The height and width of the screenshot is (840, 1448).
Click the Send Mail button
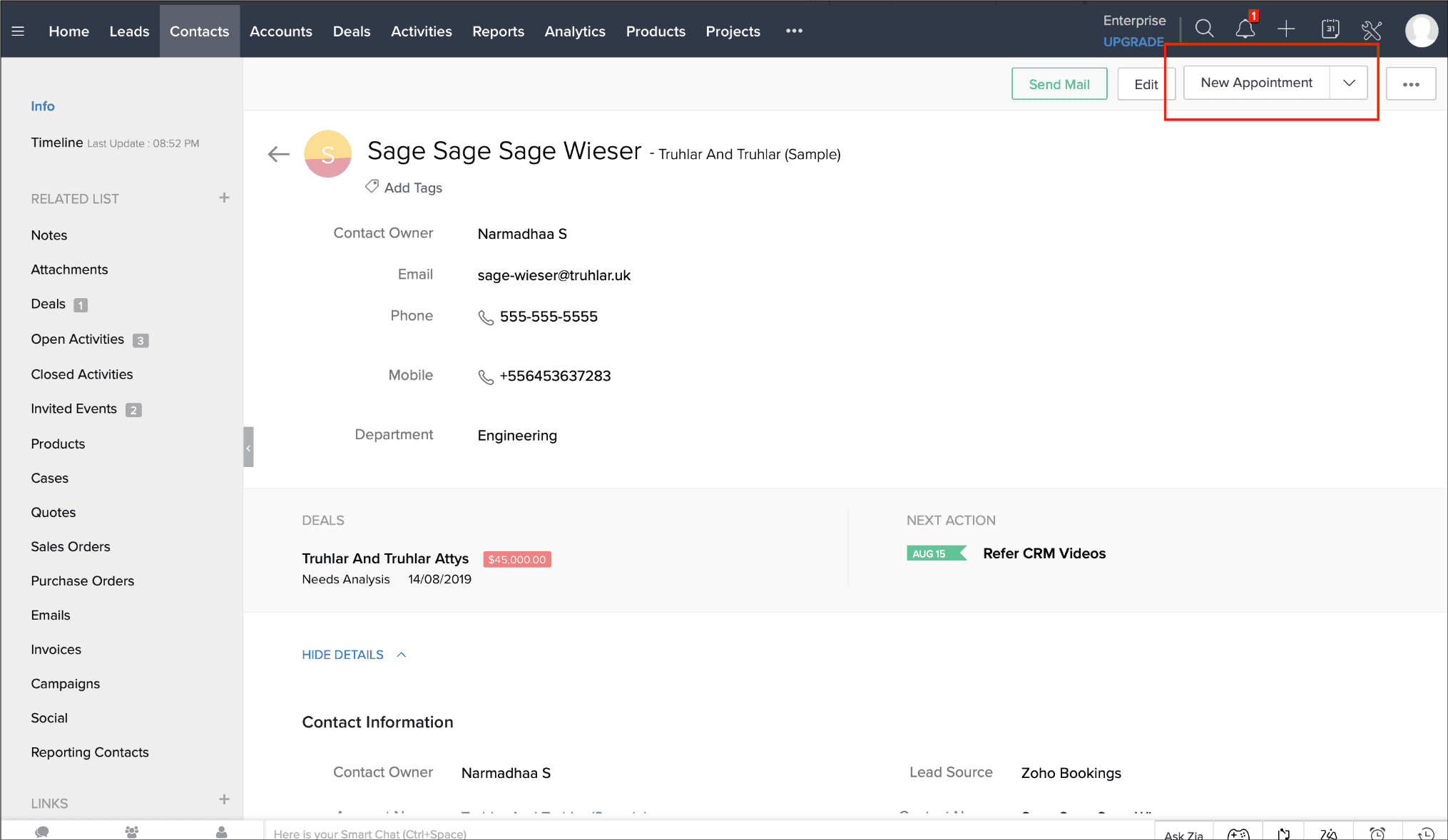point(1059,84)
